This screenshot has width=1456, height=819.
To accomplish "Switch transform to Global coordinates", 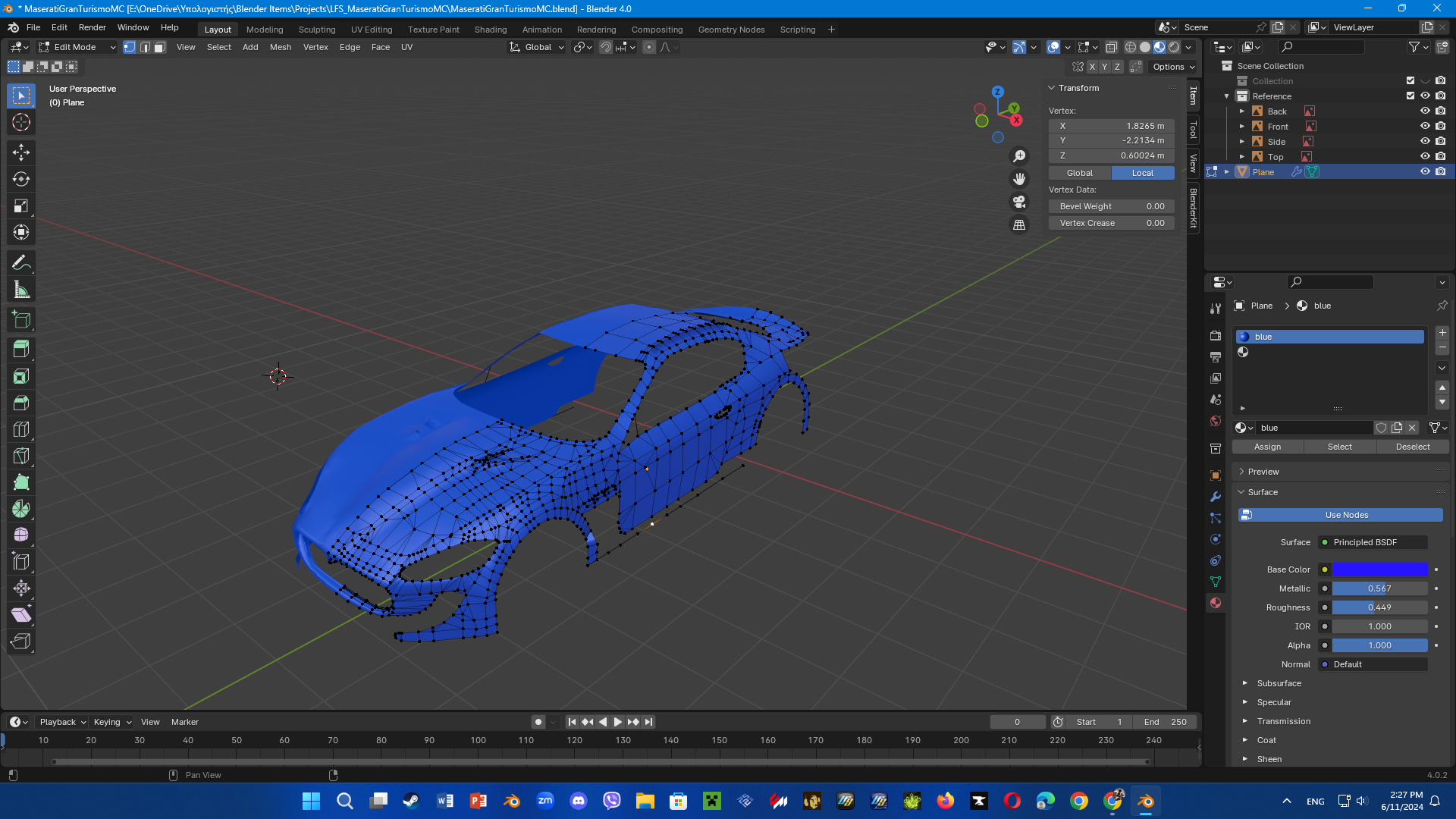I will click(1080, 173).
